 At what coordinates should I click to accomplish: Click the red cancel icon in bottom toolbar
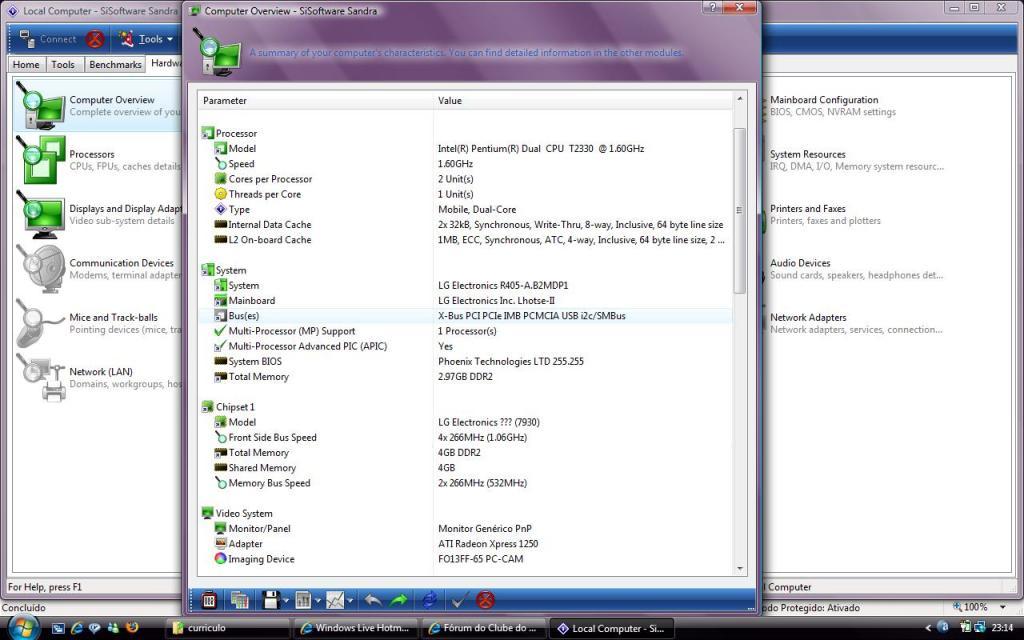pos(485,600)
